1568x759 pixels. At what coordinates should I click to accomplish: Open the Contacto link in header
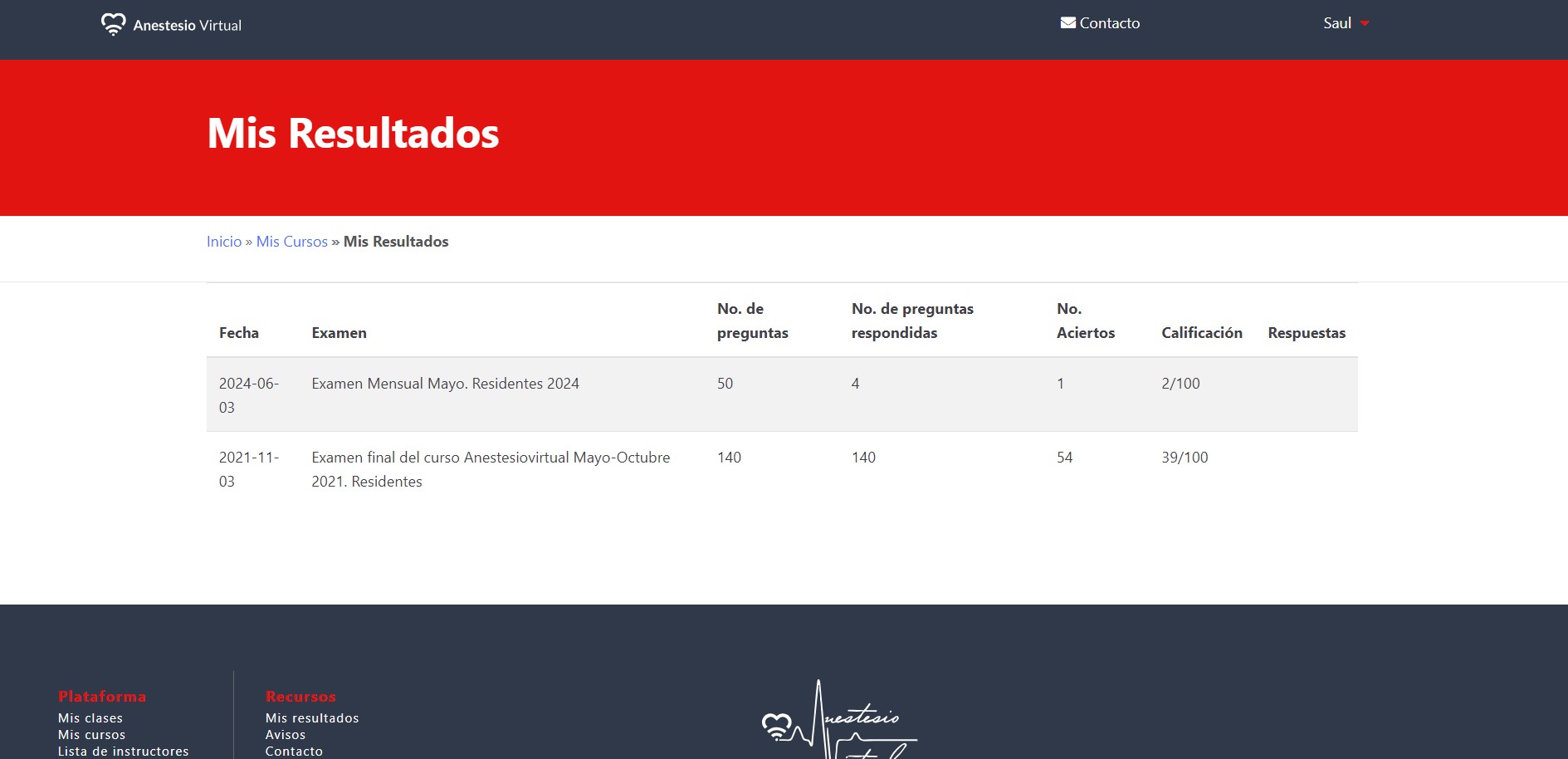1109,23
